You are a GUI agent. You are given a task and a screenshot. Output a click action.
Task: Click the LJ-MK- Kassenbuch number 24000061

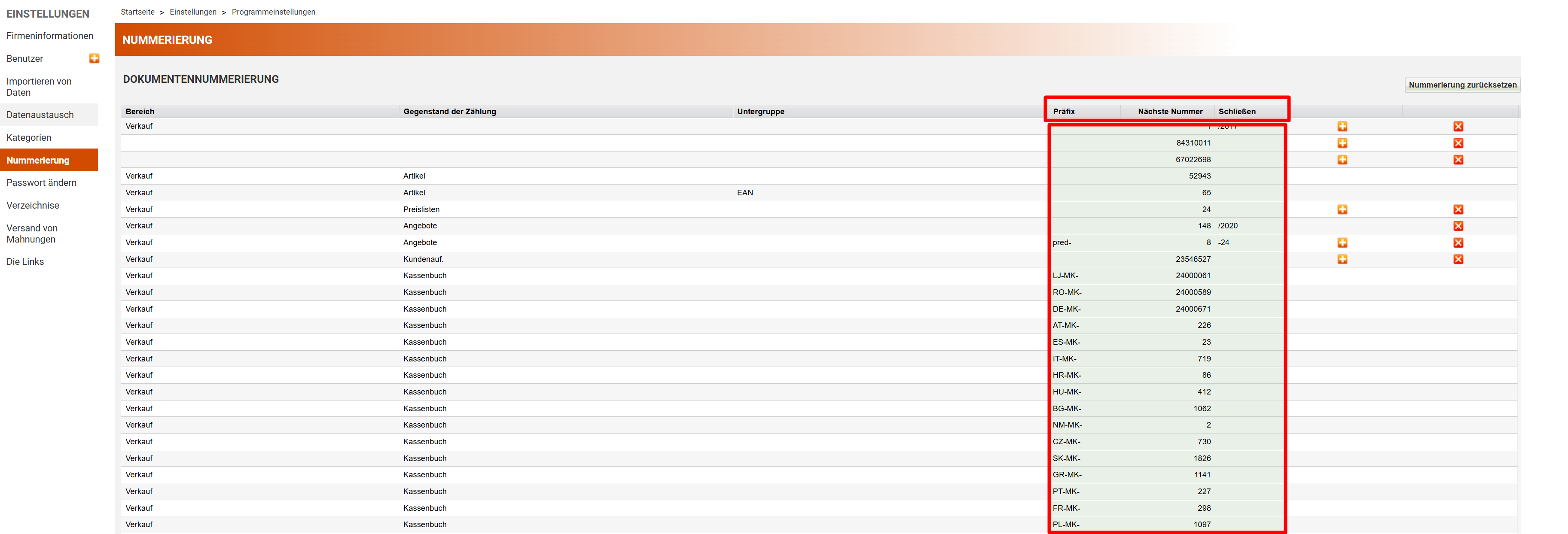[x=1193, y=276]
